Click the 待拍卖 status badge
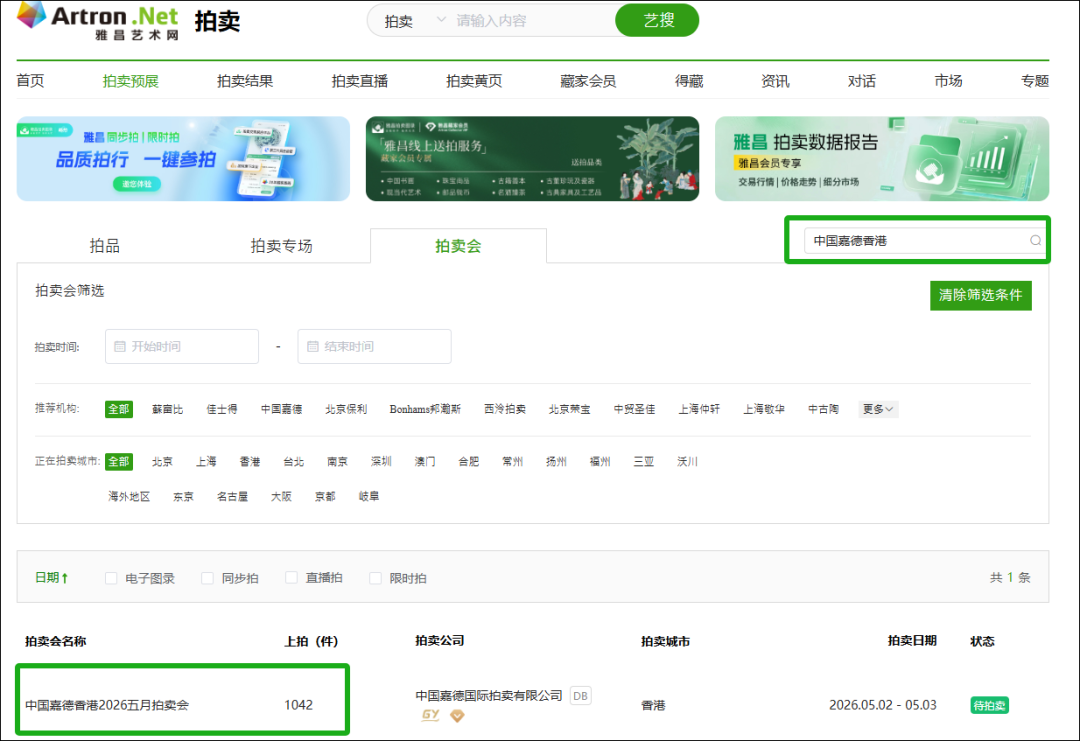Screen dimensions: 1080x741 pos(989,705)
